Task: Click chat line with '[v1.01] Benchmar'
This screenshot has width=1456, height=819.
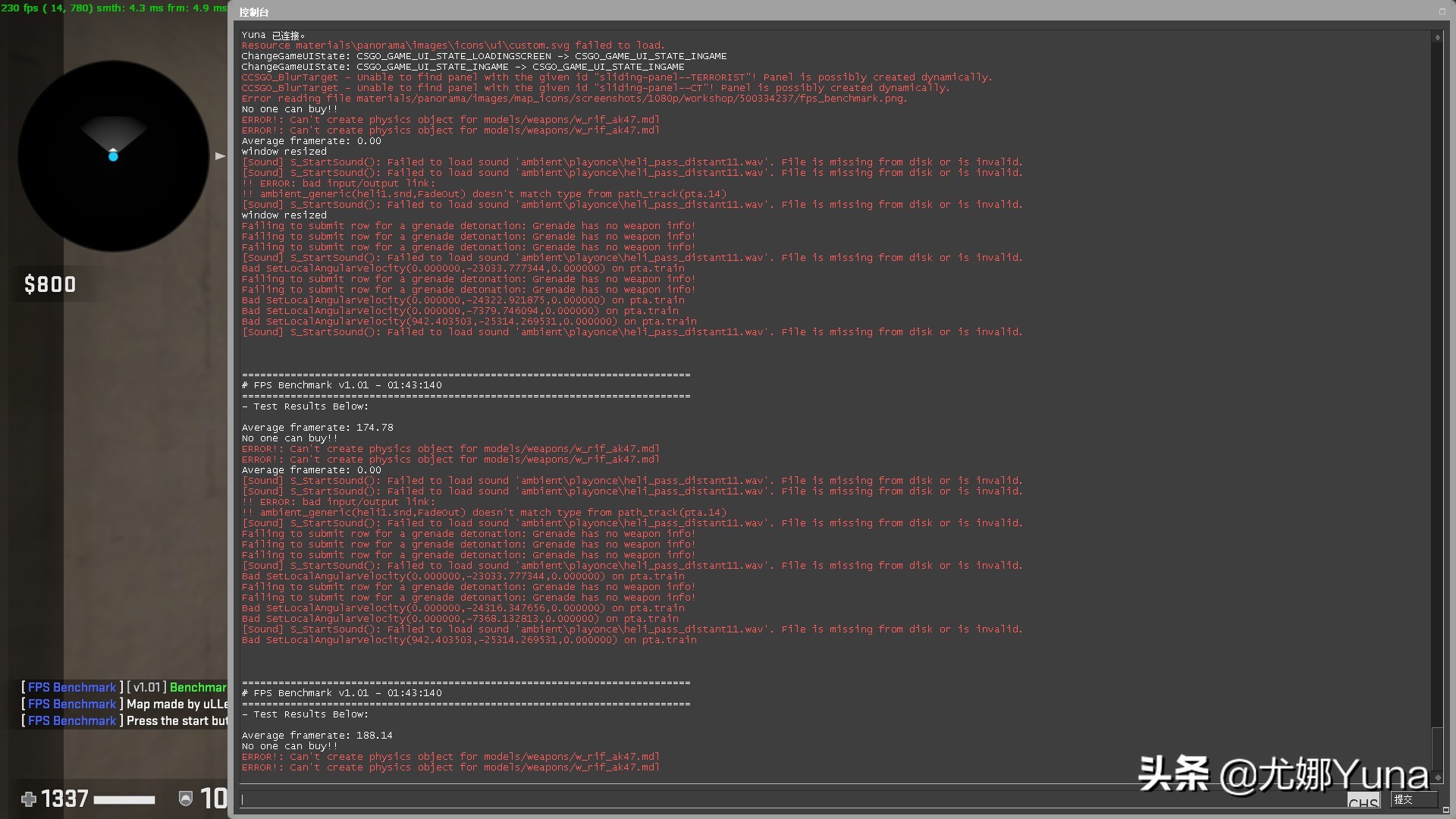Action: (124, 688)
